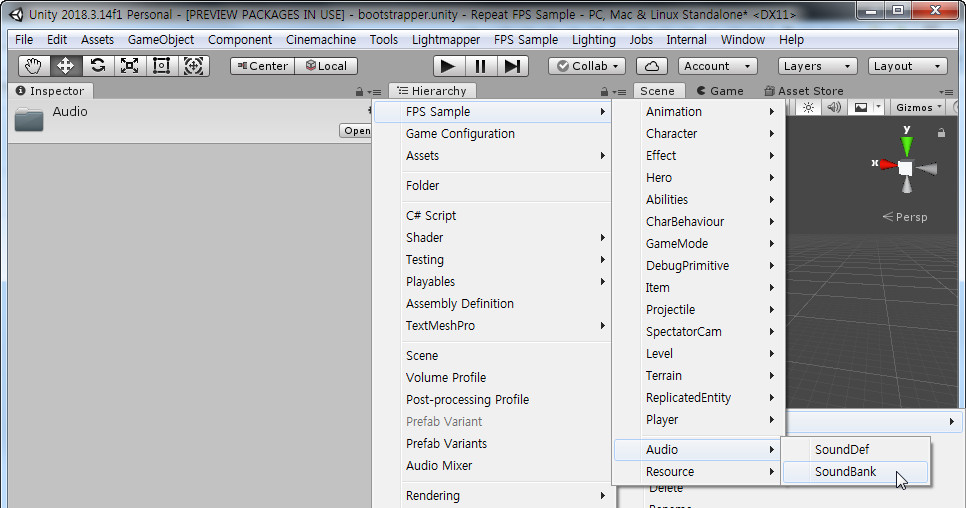Choose Assembly Definition entry
Image resolution: width=966 pixels, height=508 pixels.
pos(493,304)
